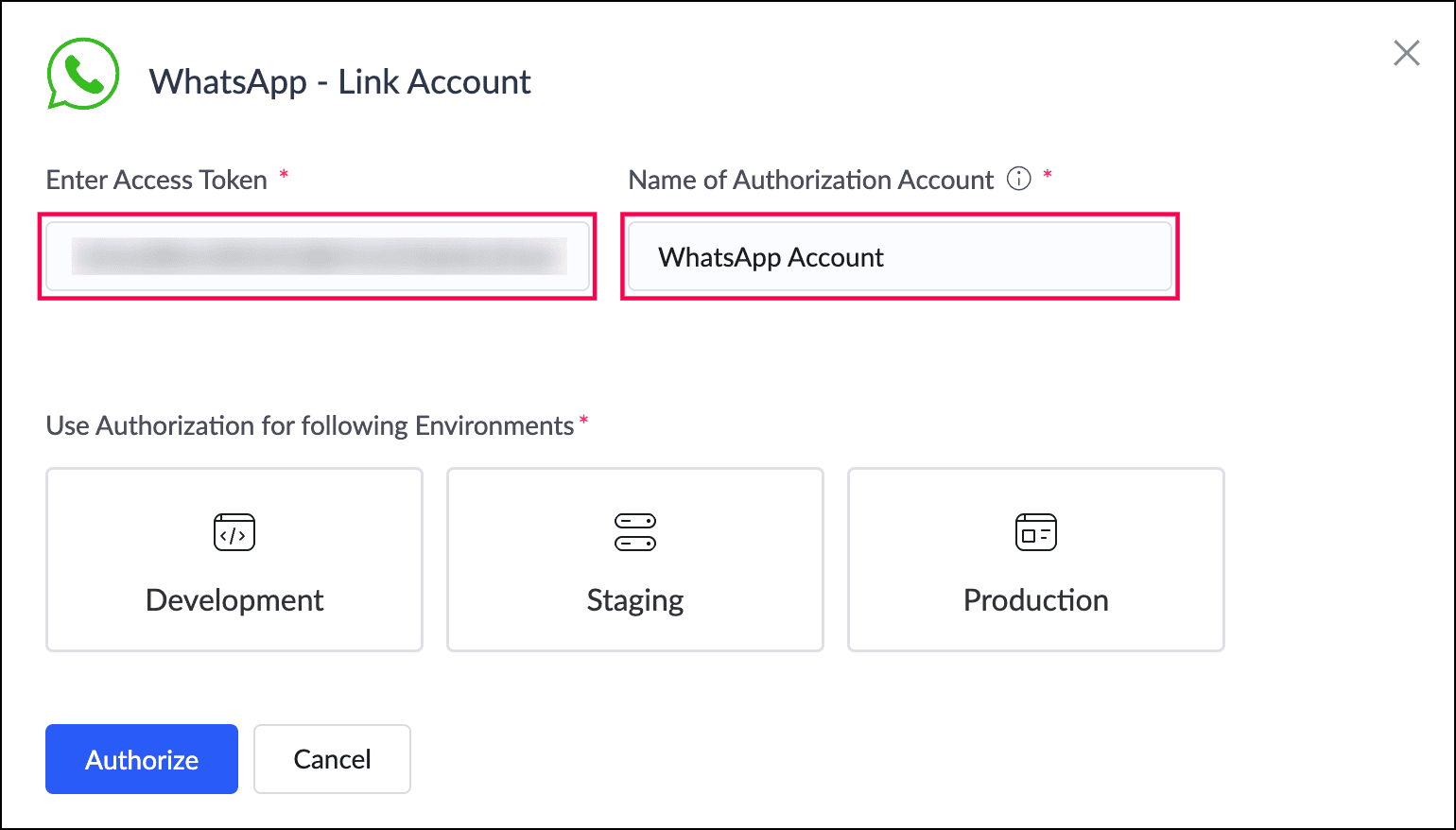Click the "Enter Access Token" label
The height and width of the screenshot is (830, 1456).
(157, 180)
